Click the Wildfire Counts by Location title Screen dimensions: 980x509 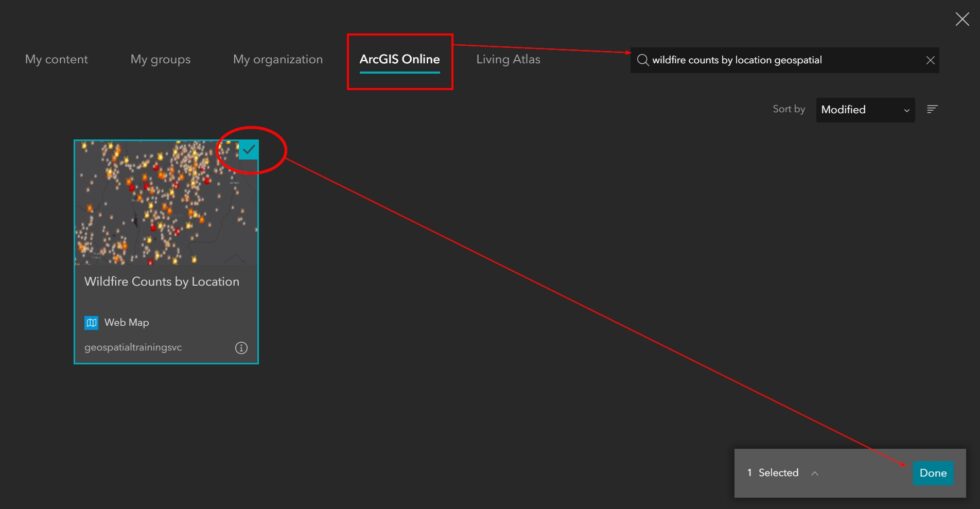[x=162, y=282]
